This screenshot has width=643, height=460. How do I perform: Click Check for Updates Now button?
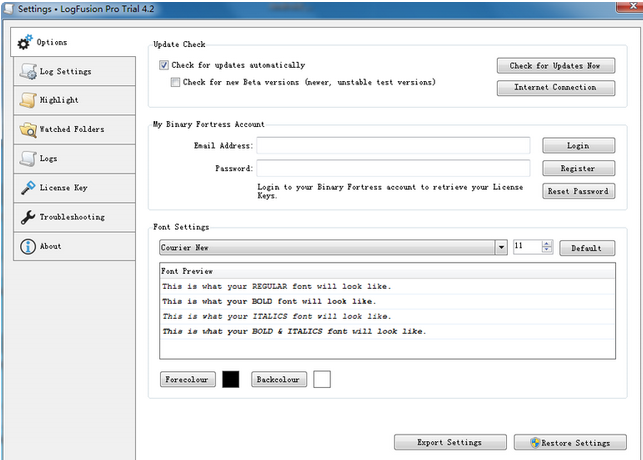[556, 66]
